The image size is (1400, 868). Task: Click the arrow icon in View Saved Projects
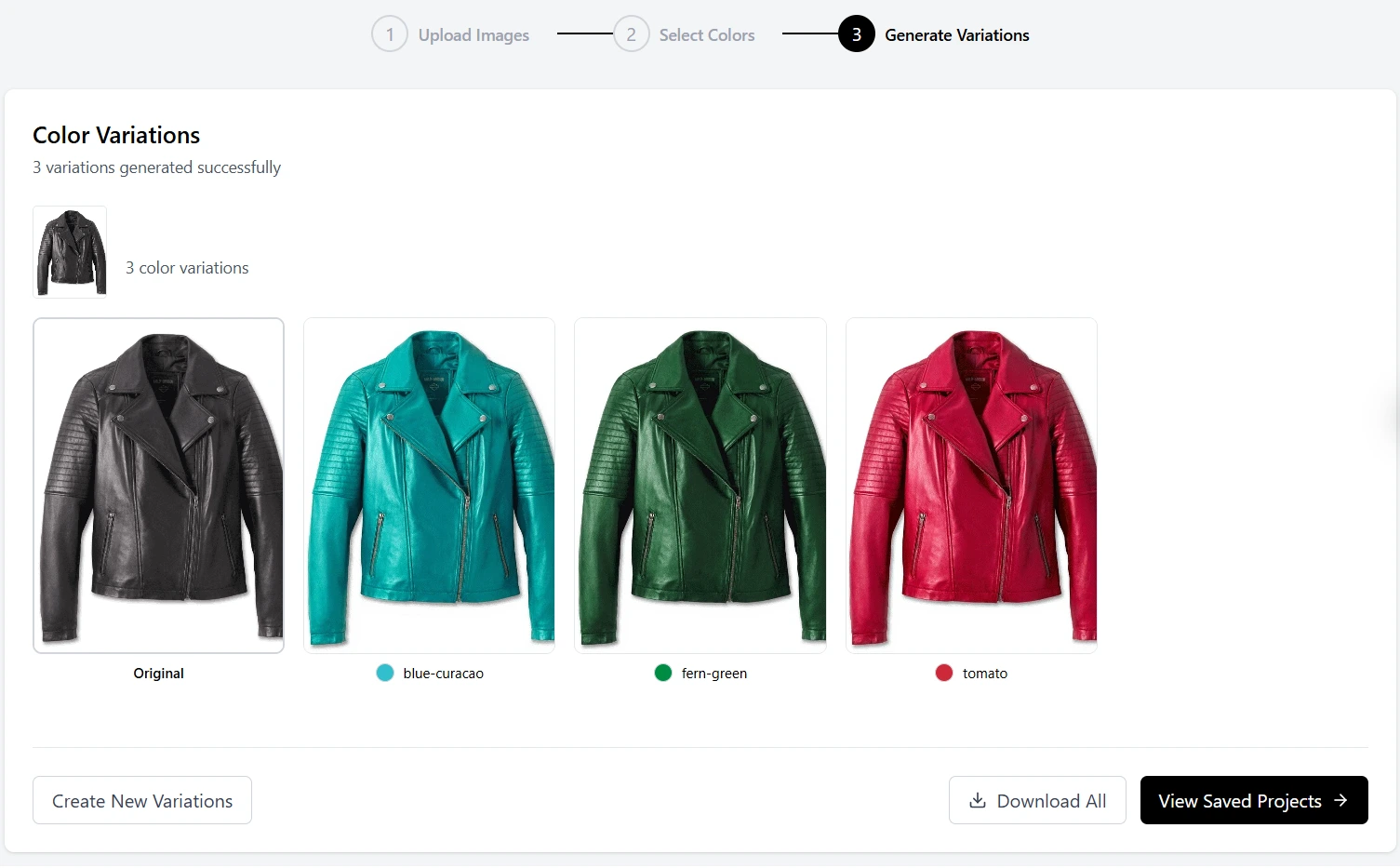1340,800
